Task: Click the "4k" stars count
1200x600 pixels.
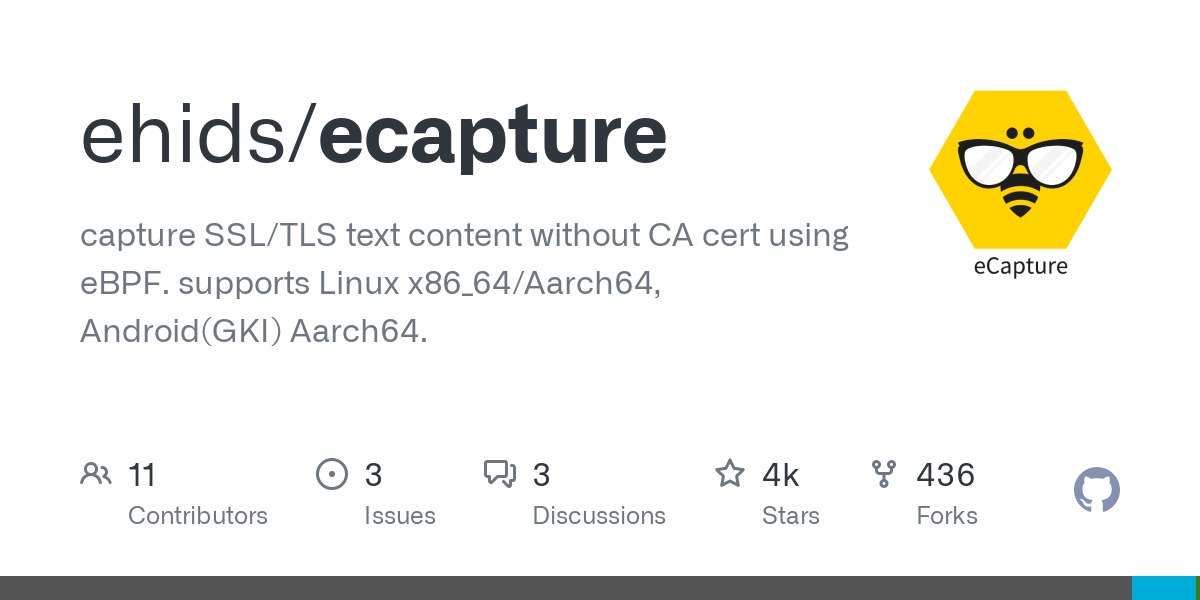Action: [780, 475]
